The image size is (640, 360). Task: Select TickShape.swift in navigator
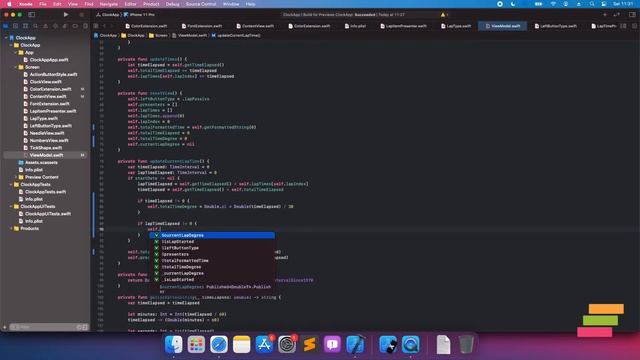click(x=45, y=148)
